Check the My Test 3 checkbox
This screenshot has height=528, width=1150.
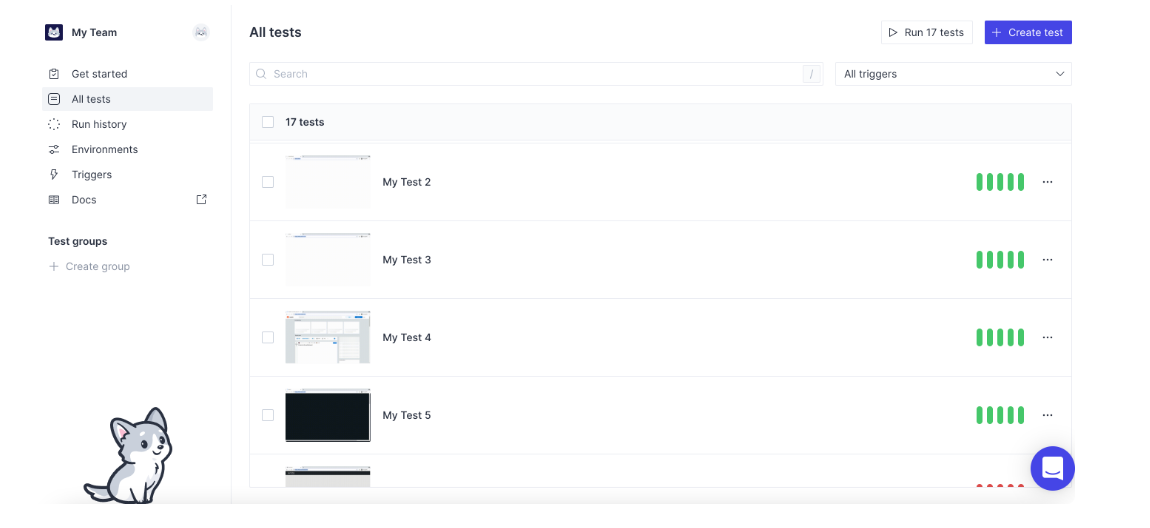[x=268, y=260]
